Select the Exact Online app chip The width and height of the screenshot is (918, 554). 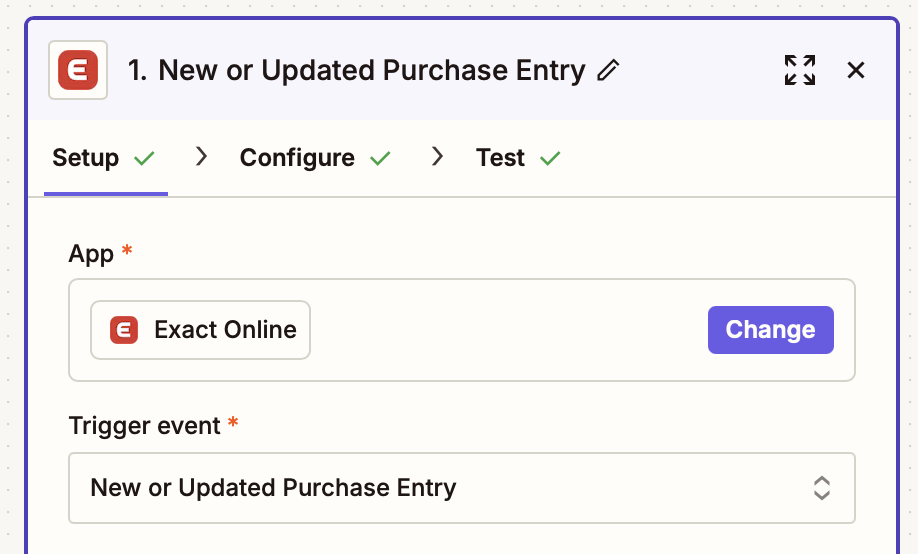tap(200, 330)
